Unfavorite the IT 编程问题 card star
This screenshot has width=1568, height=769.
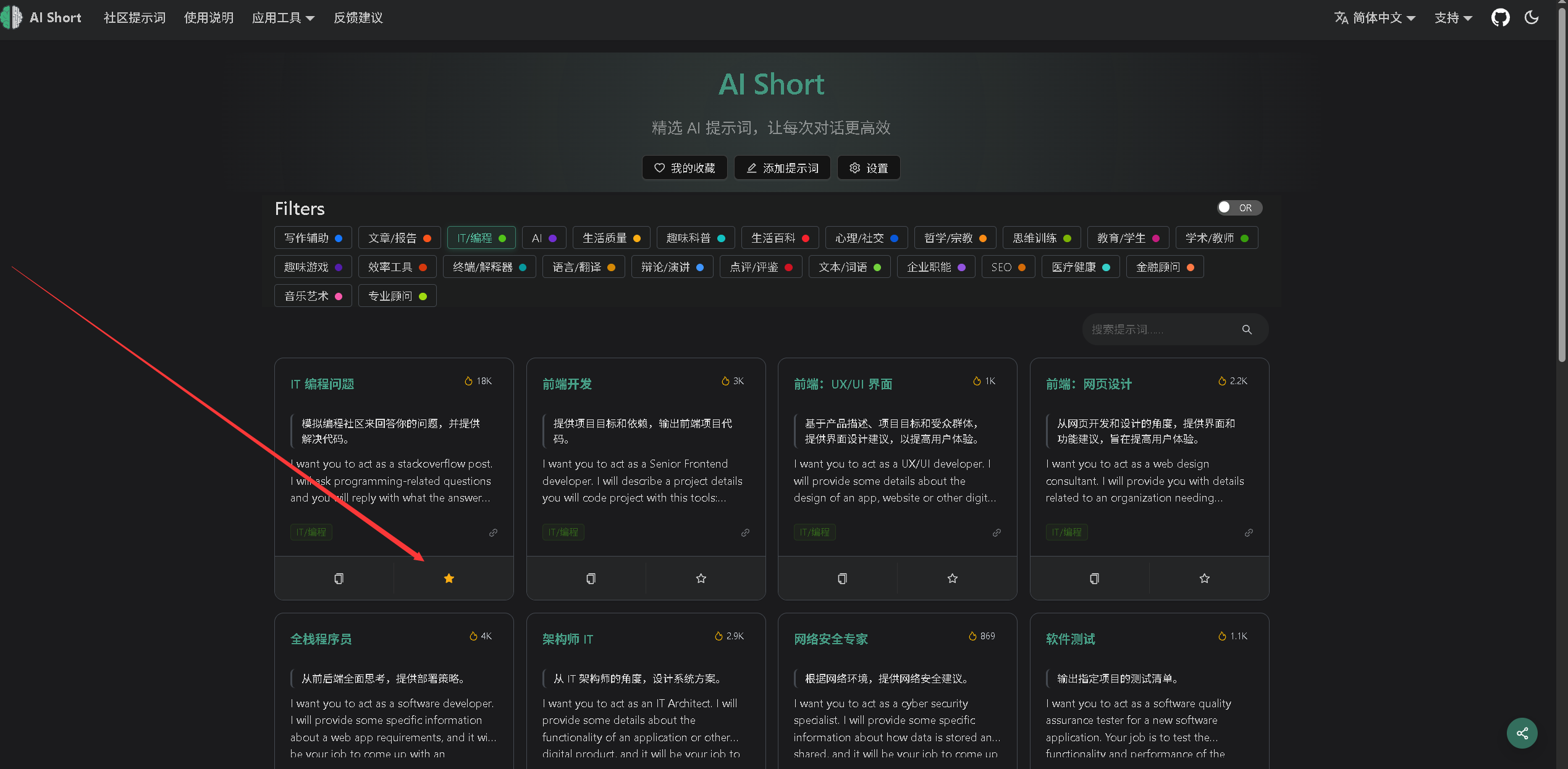pyautogui.click(x=449, y=578)
